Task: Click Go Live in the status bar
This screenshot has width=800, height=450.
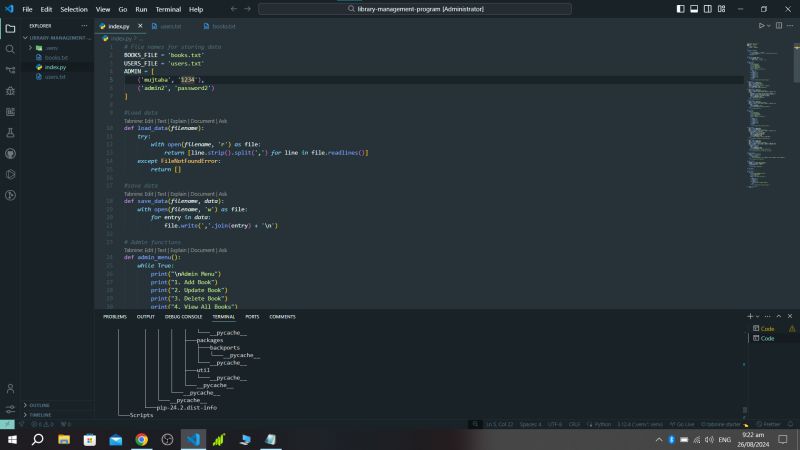Action: (x=682, y=424)
